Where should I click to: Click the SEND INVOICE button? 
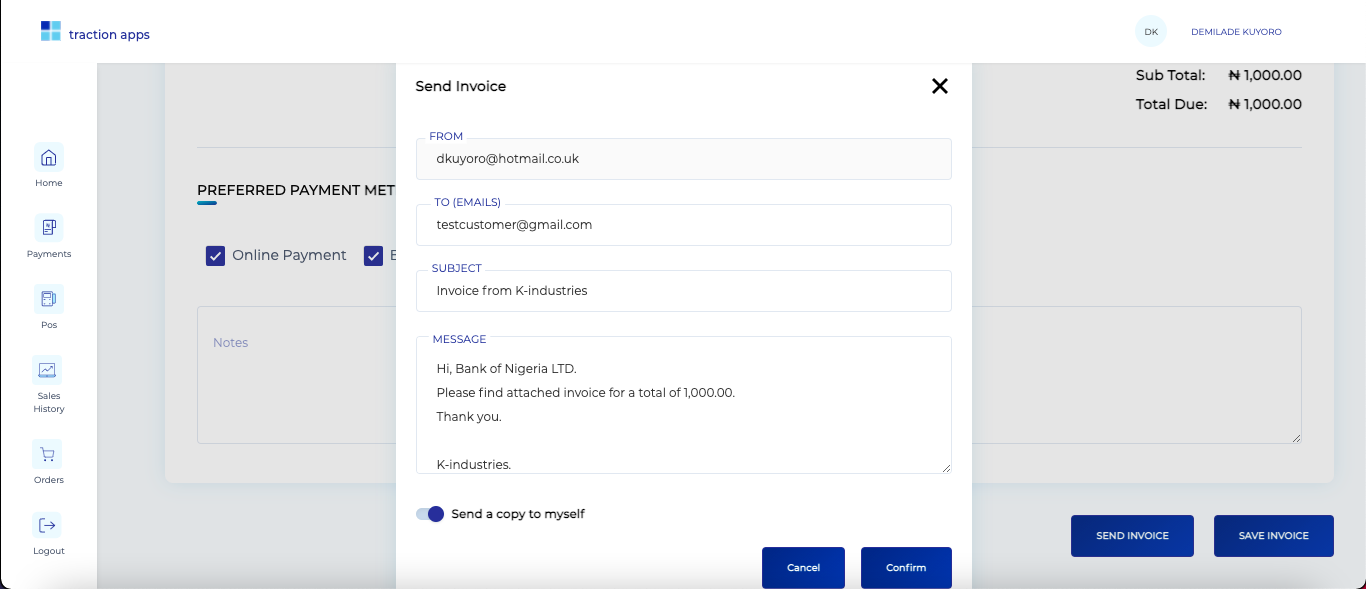[1132, 535]
